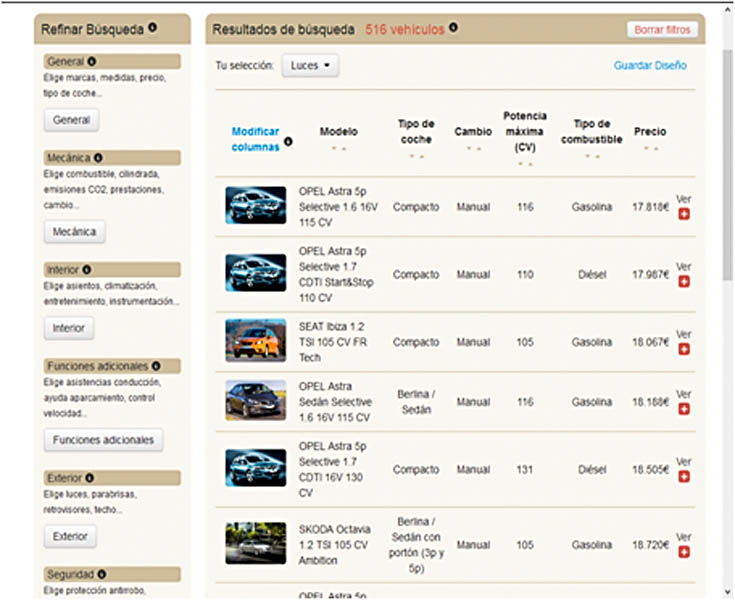Viewport: 735px width, 600px height.
Task: Click info icon next to Modificar columnas
Action: (x=288, y=142)
